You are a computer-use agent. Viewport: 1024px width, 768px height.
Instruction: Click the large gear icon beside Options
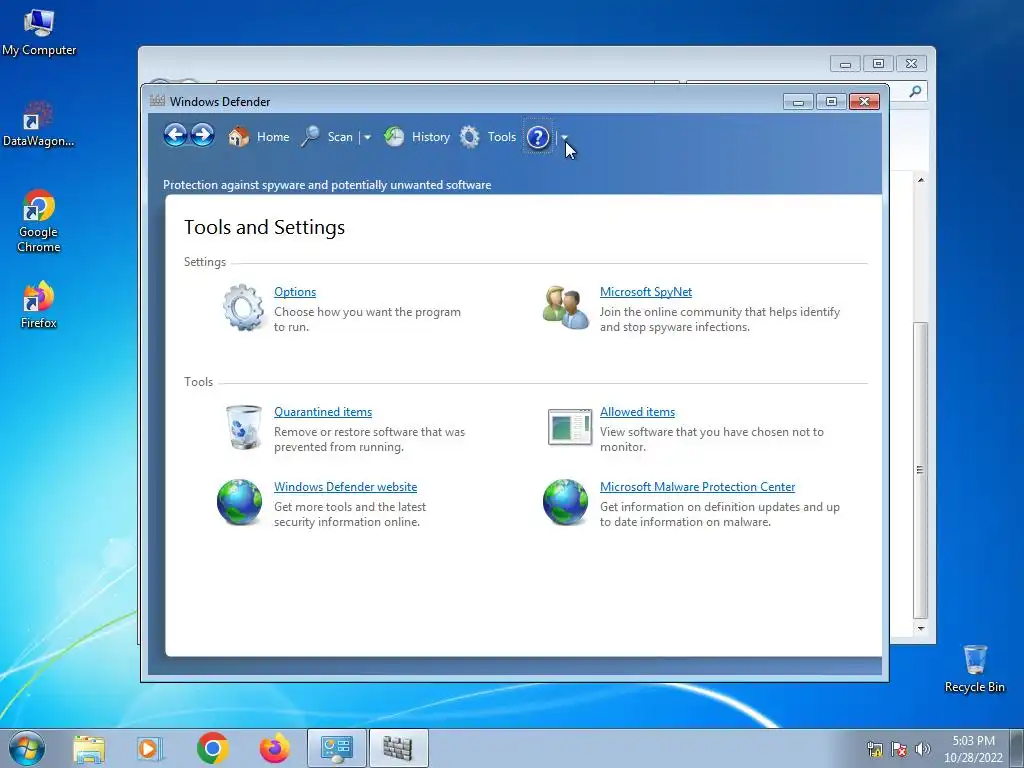click(x=243, y=307)
